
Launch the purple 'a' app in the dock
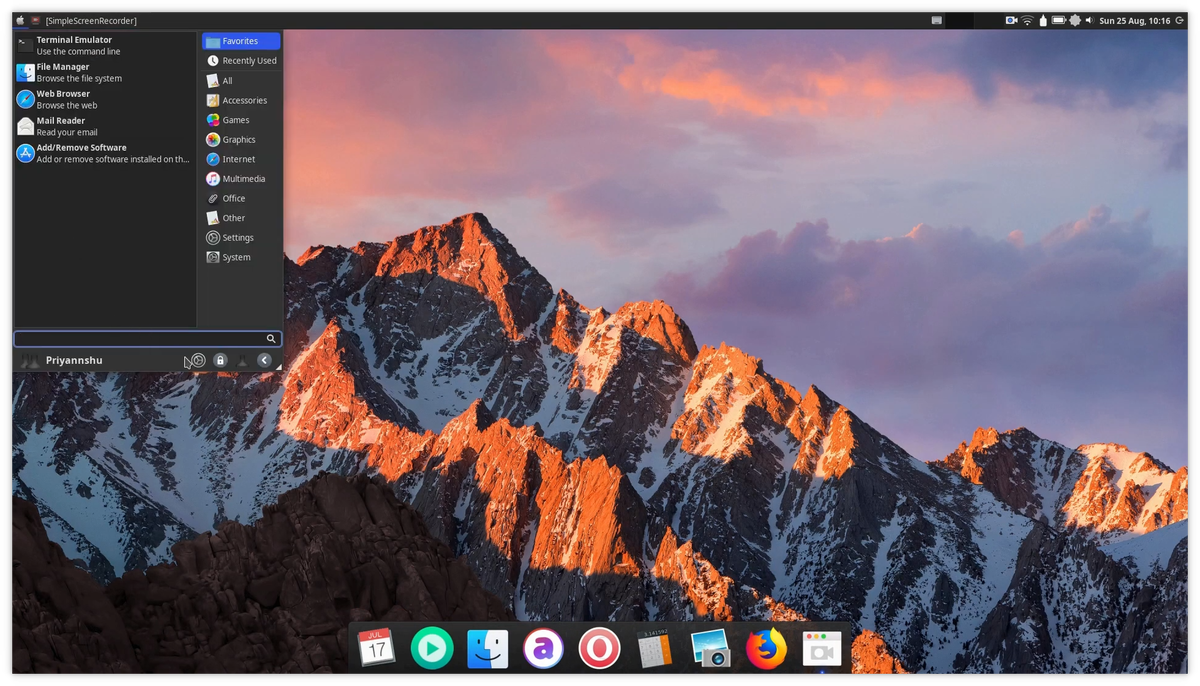tap(543, 649)
